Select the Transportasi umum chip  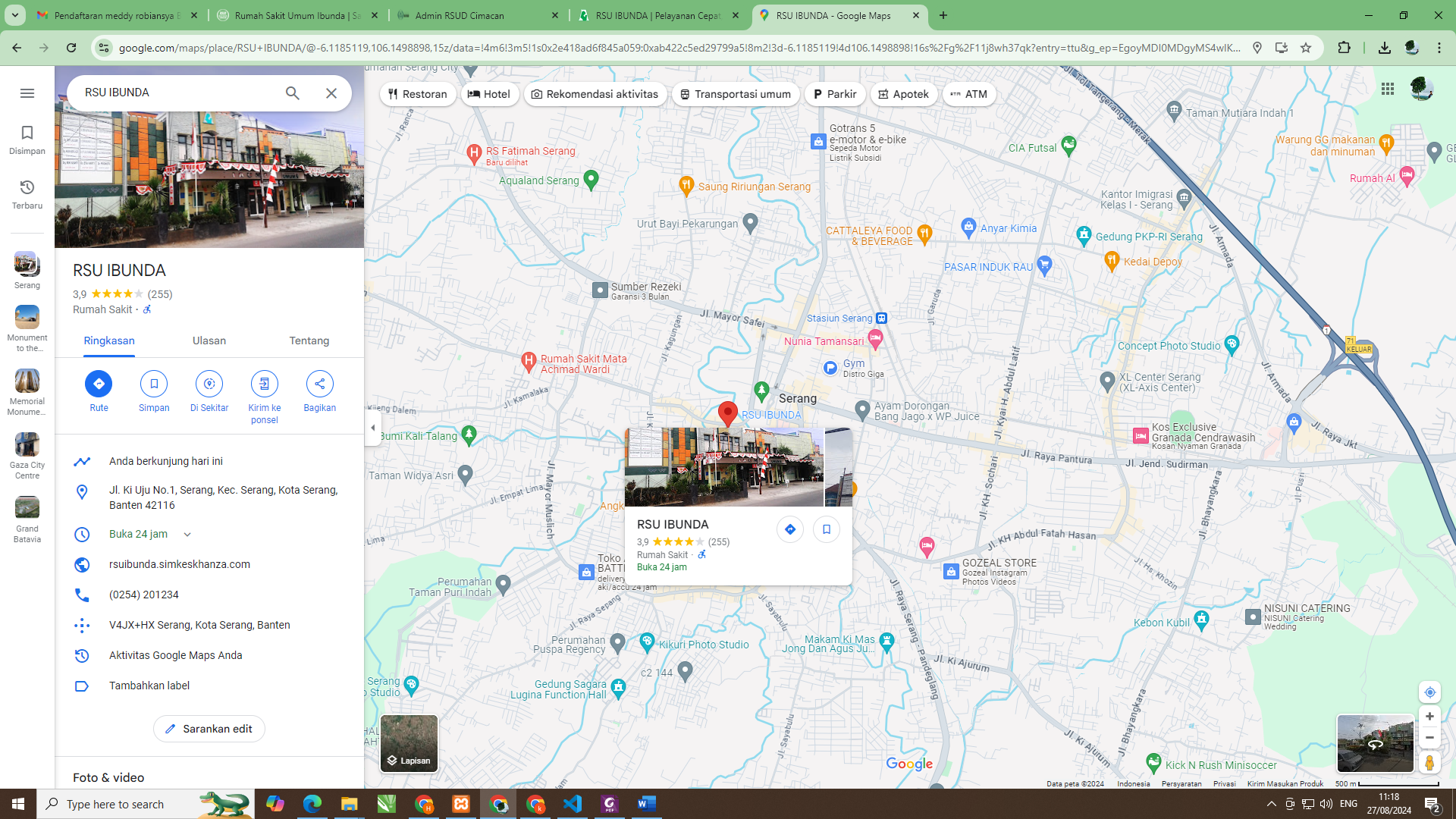(736, 94)
